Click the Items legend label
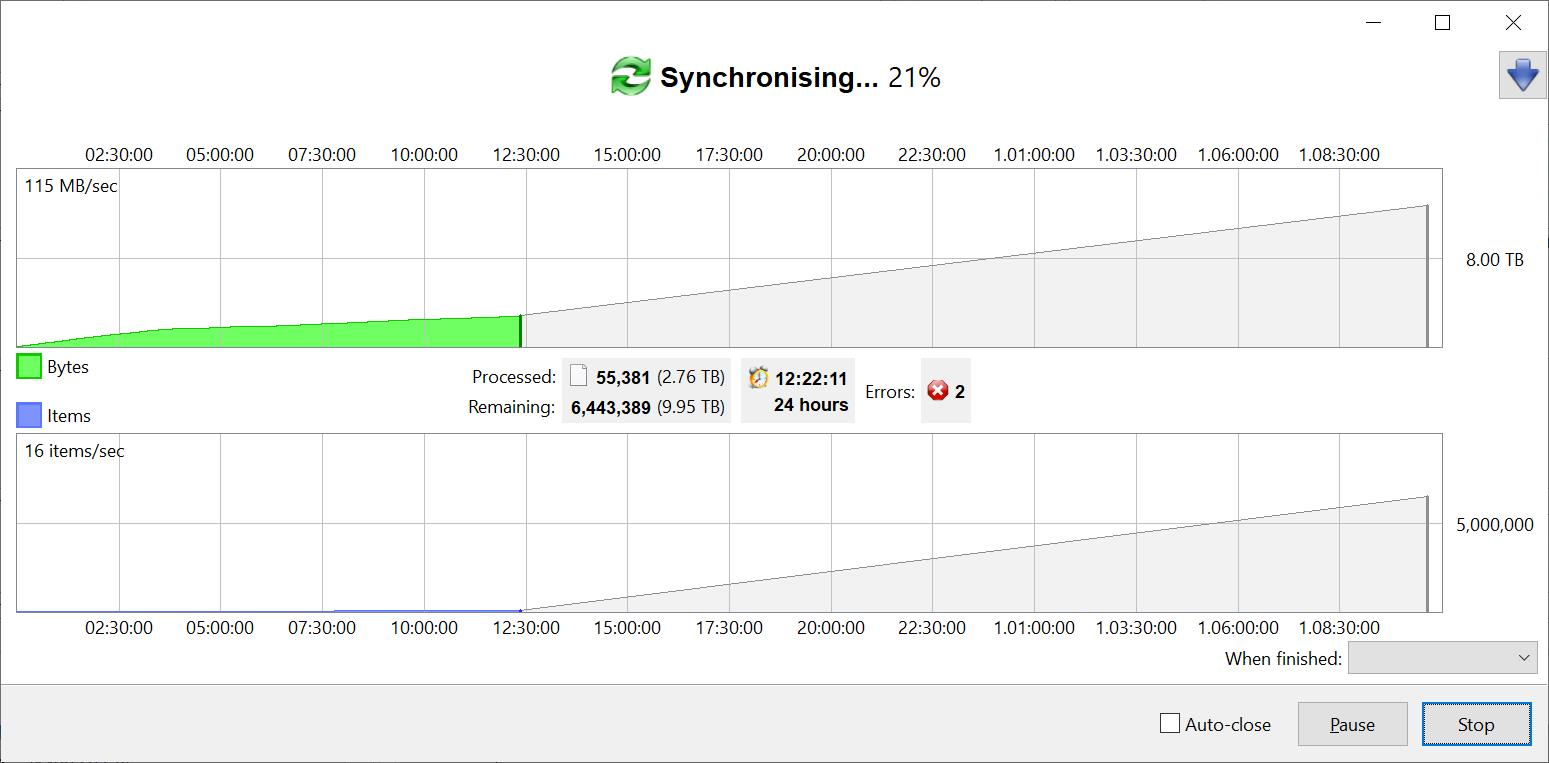 point(69,416)
